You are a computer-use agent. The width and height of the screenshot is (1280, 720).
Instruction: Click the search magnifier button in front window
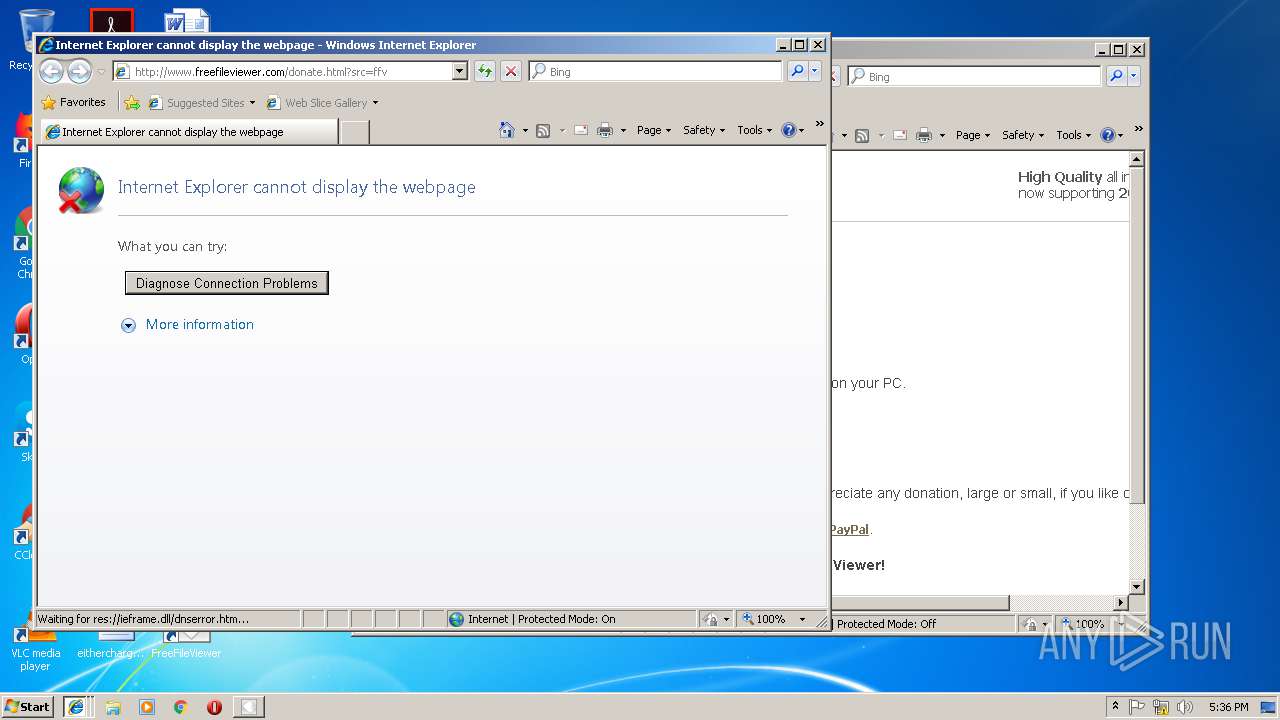tap(797, 71)
